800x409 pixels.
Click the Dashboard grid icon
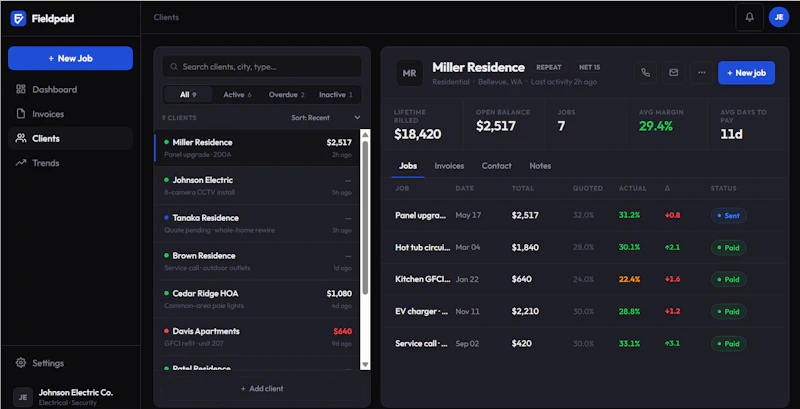coord(21,89)
